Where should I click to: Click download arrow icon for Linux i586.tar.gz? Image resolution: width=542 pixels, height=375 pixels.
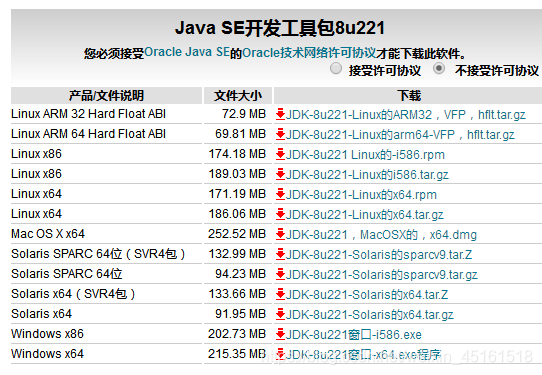pos(280,174)
